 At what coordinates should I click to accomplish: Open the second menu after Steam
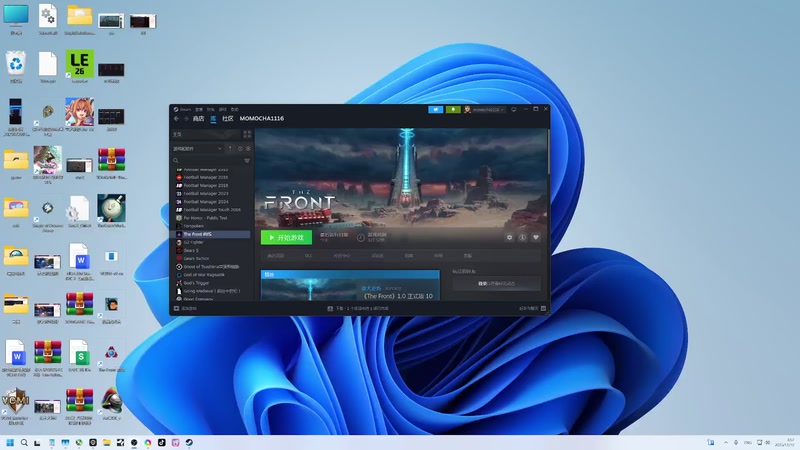pyautogui.click(x=199, y=109)
